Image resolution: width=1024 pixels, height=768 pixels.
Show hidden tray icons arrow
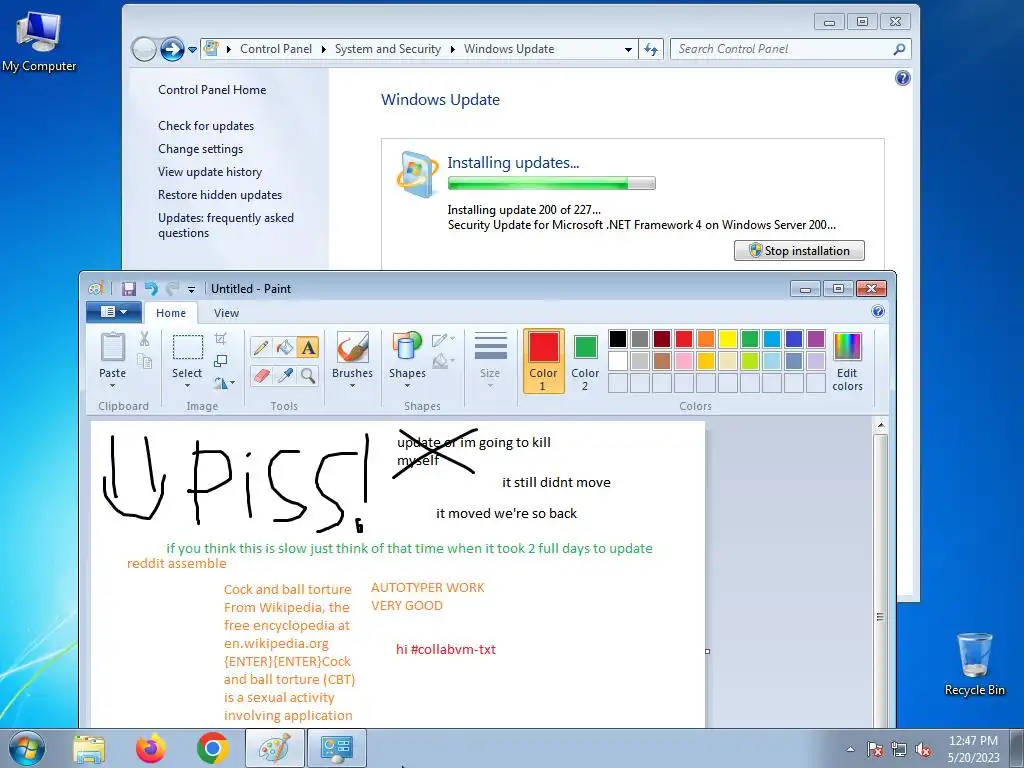[850, 750]
